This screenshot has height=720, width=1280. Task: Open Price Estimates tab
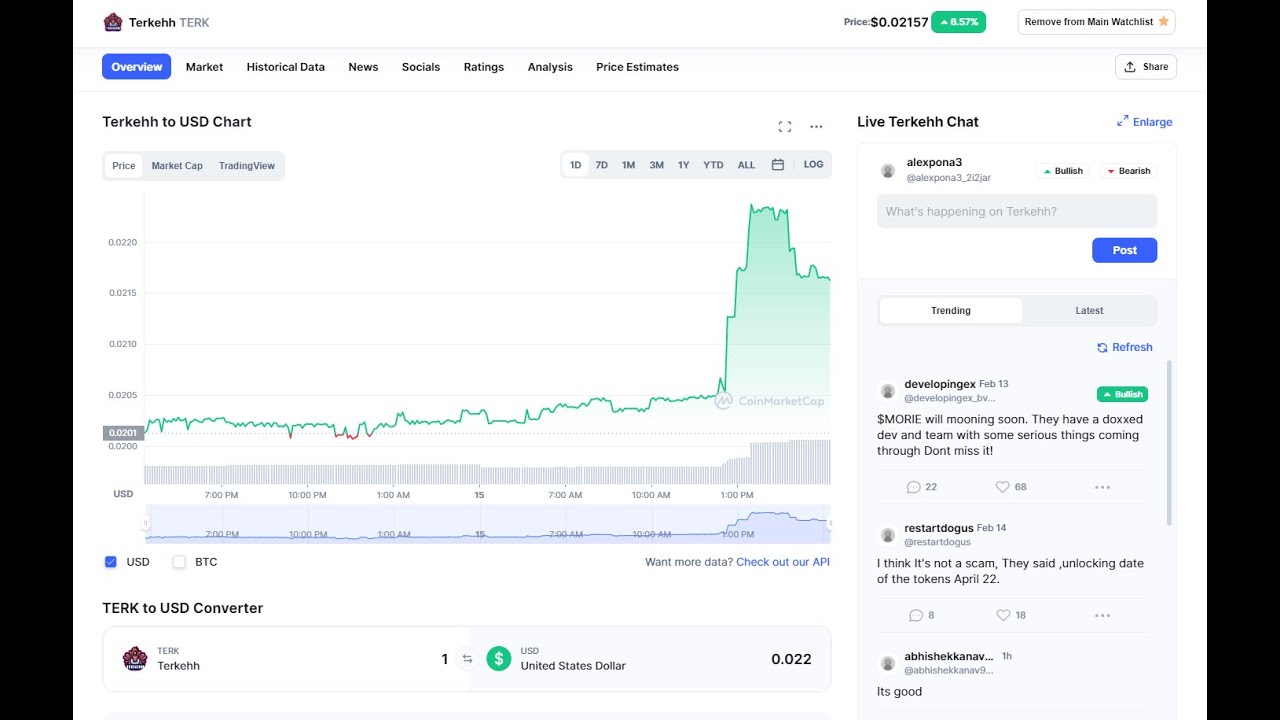pyautogui.click(x=637, y=67)
